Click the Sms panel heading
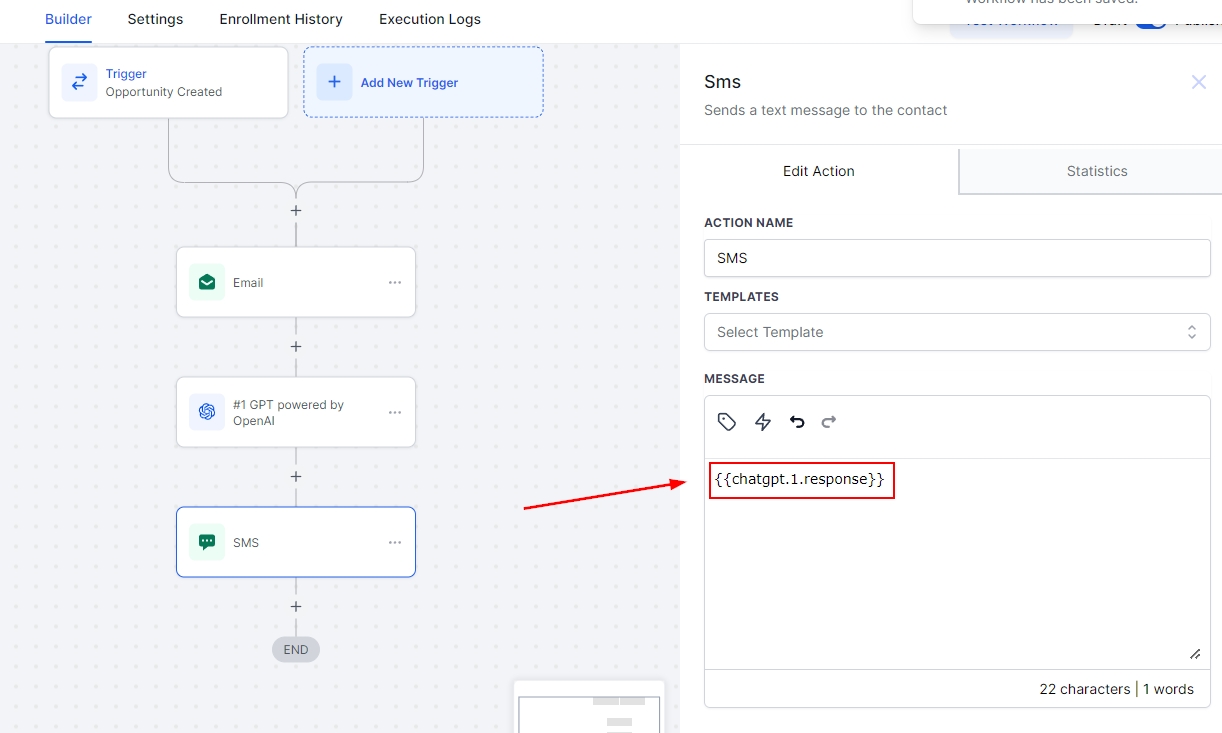Screen dimensions: 1222x733 pos(722,82)
